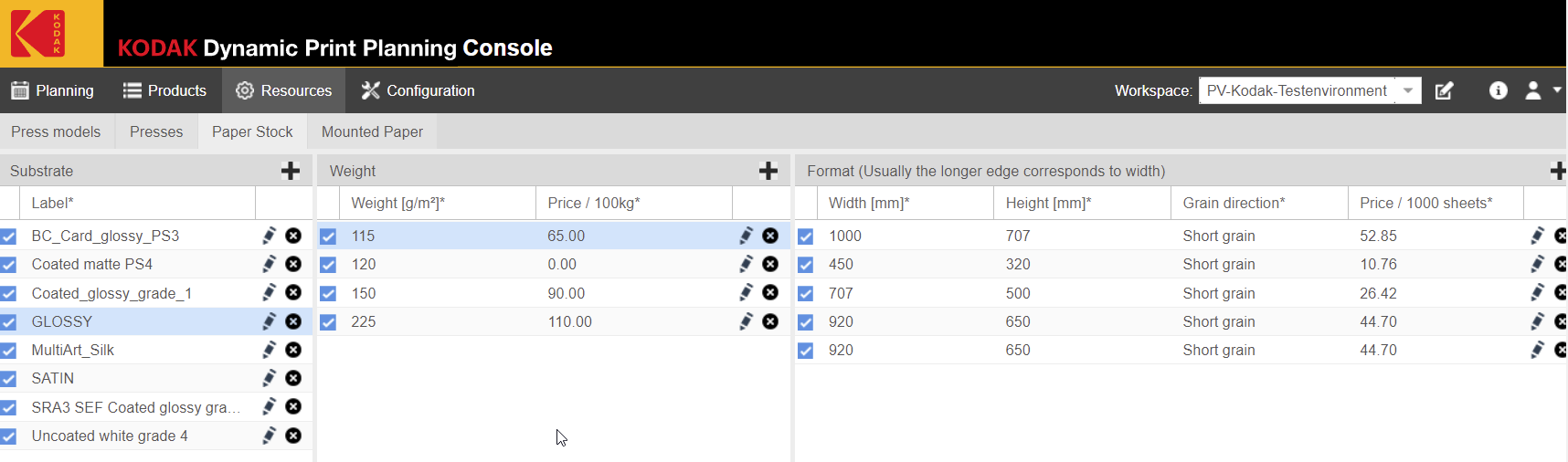This screenshot has height=462, width=1568.
Task: Select the Coated matte PS4 substrate row
Action: tap(92, 264)
